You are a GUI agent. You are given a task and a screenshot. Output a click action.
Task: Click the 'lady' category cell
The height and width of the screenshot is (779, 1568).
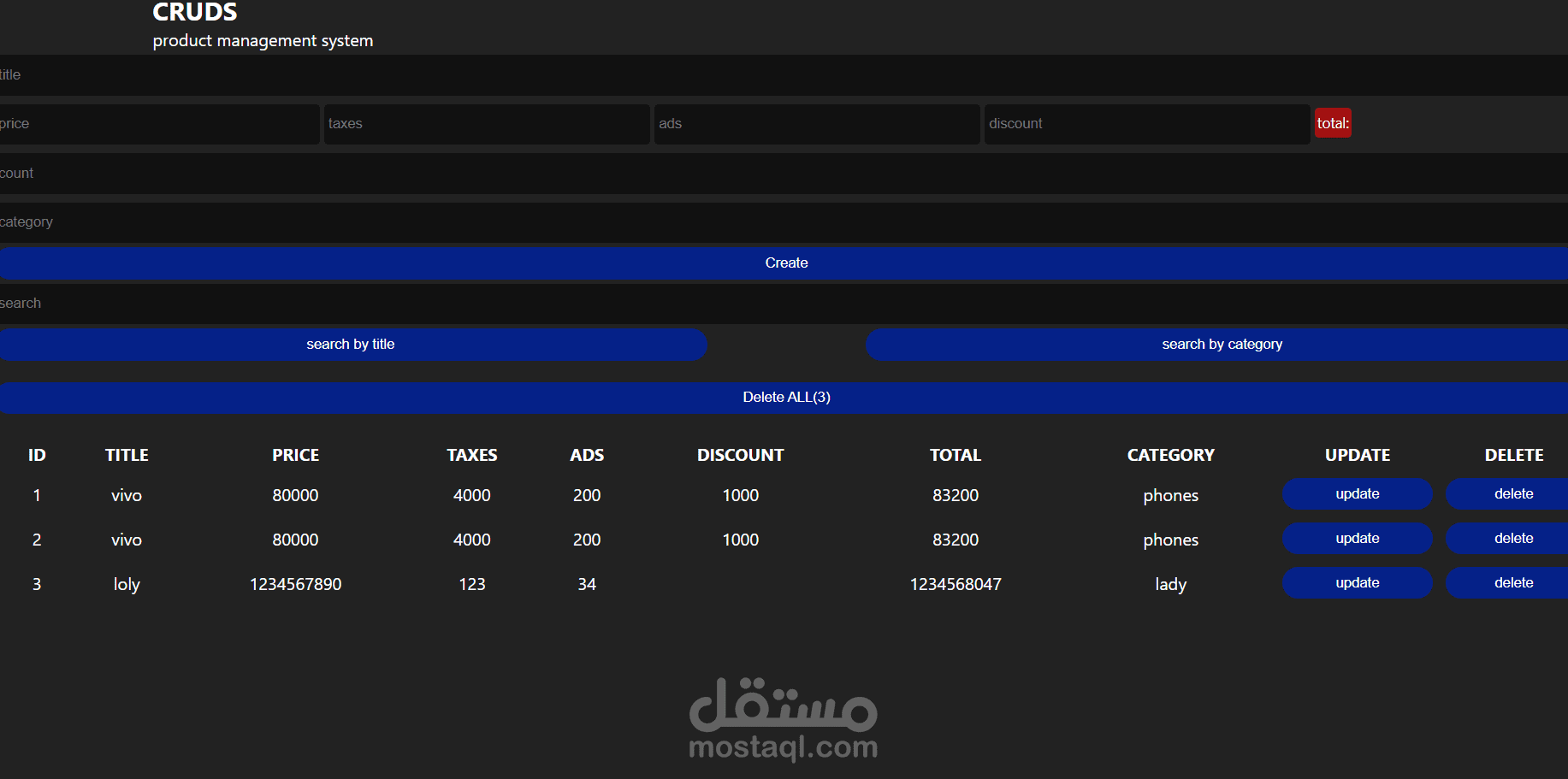pos(1171,584)
